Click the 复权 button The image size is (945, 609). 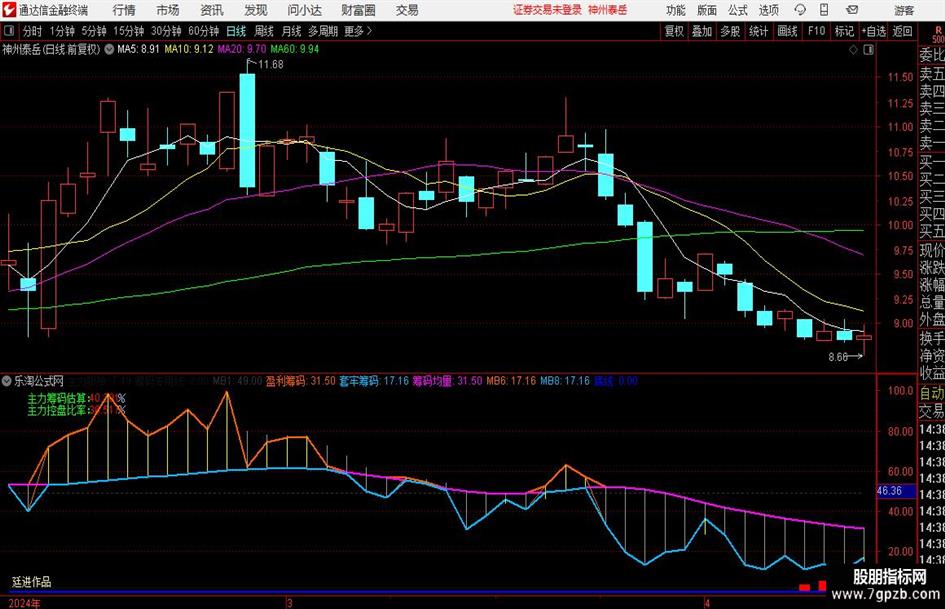point(674,31)
